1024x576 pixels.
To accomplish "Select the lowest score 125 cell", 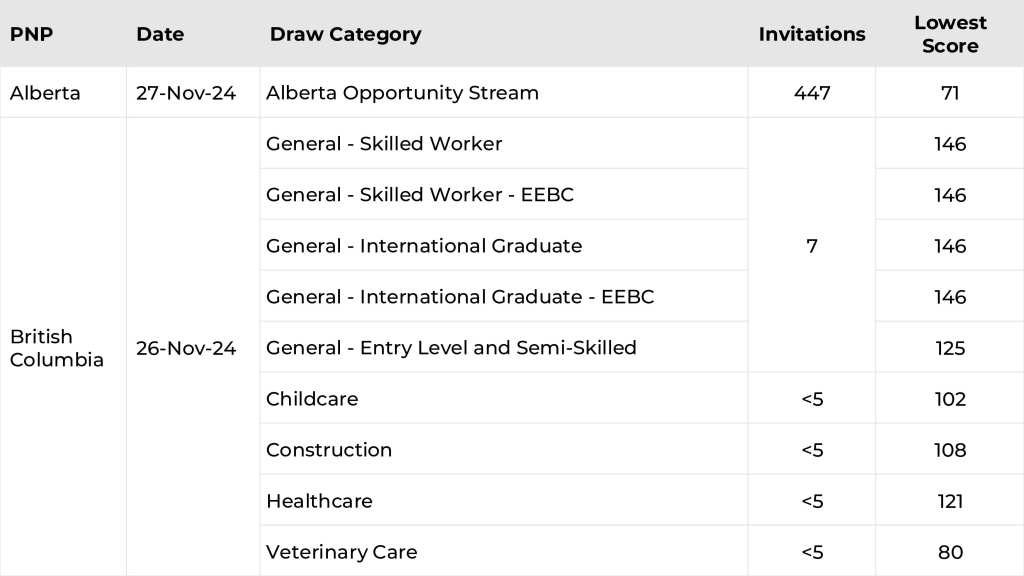I will click(949, 348).
